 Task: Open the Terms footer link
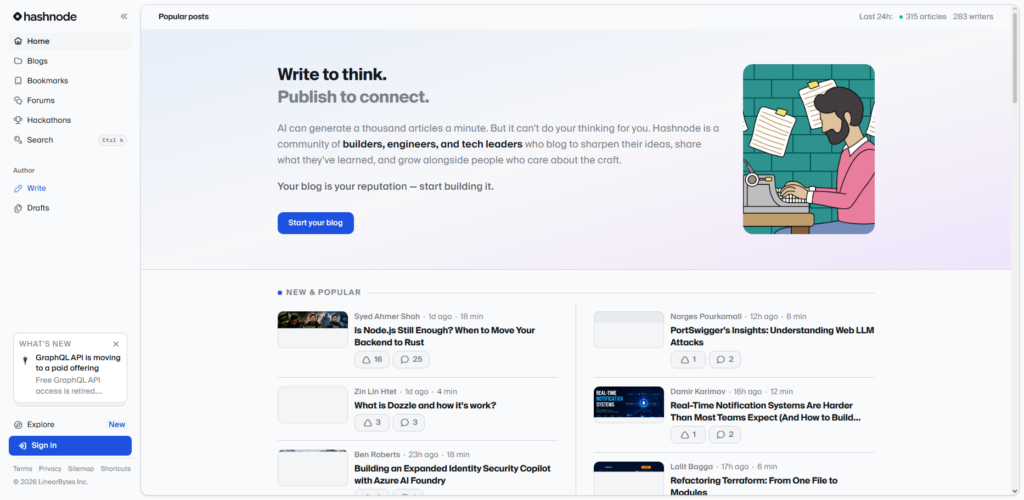coord(22,469)
